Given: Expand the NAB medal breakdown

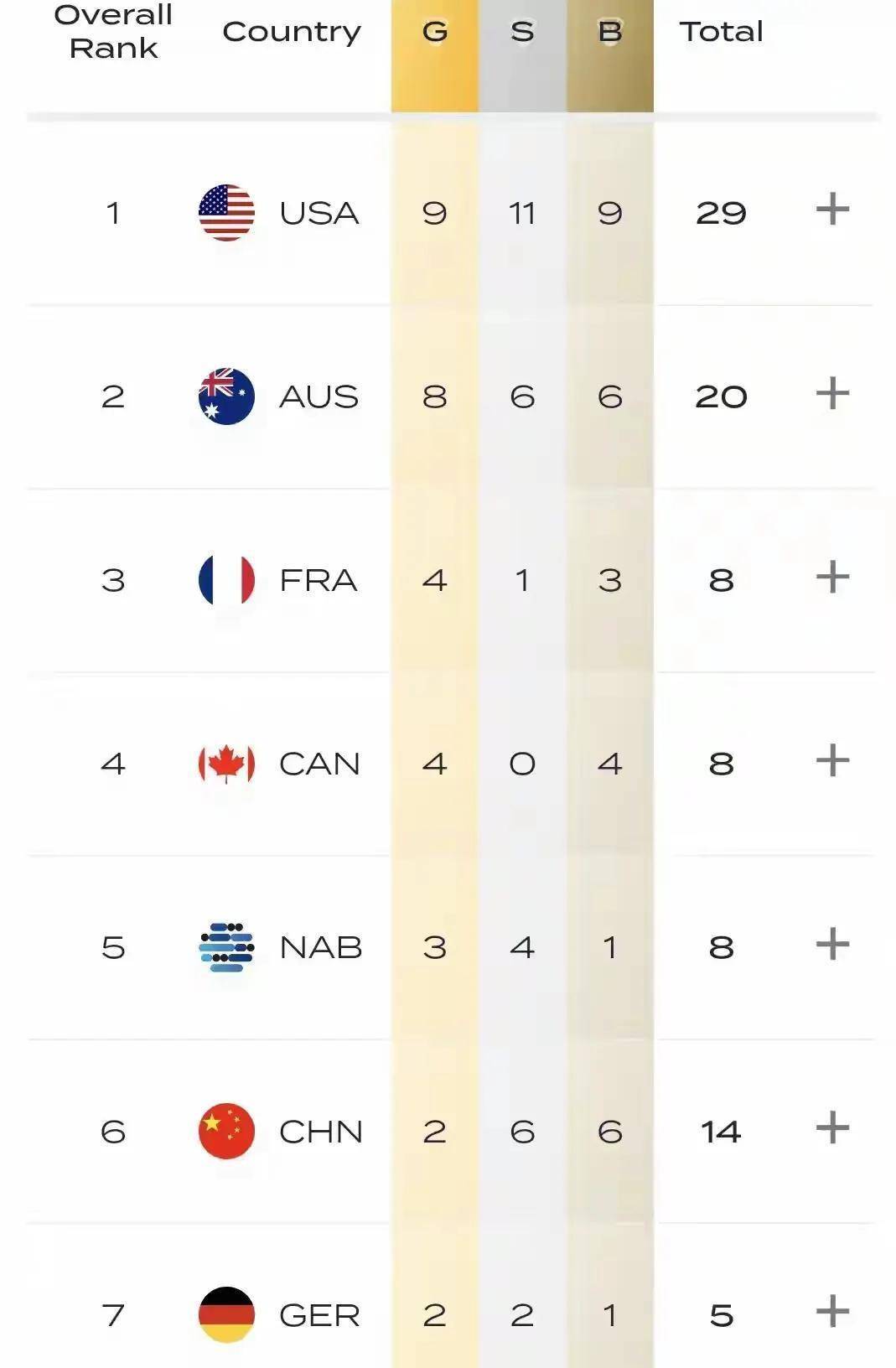Looking at the screenshot, I should pos(832,945).
